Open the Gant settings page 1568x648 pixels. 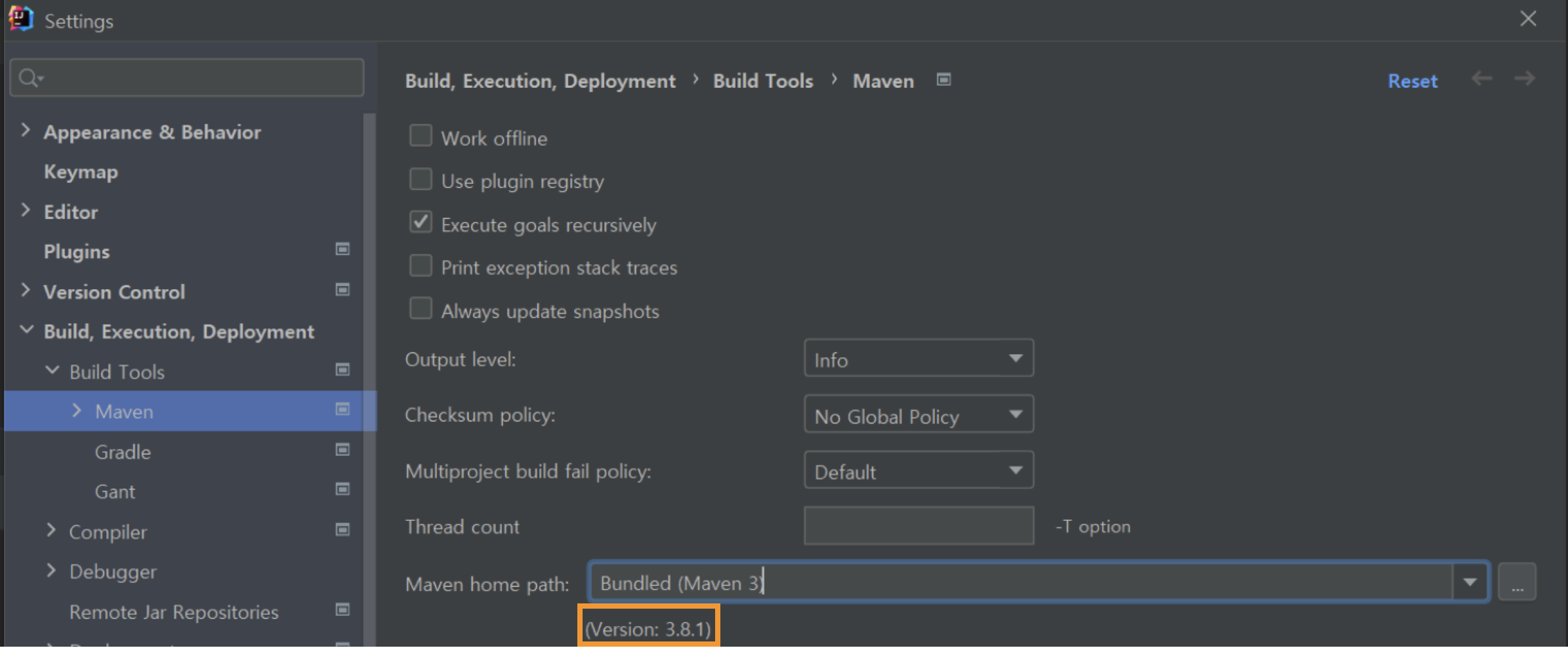coord(115,491)
